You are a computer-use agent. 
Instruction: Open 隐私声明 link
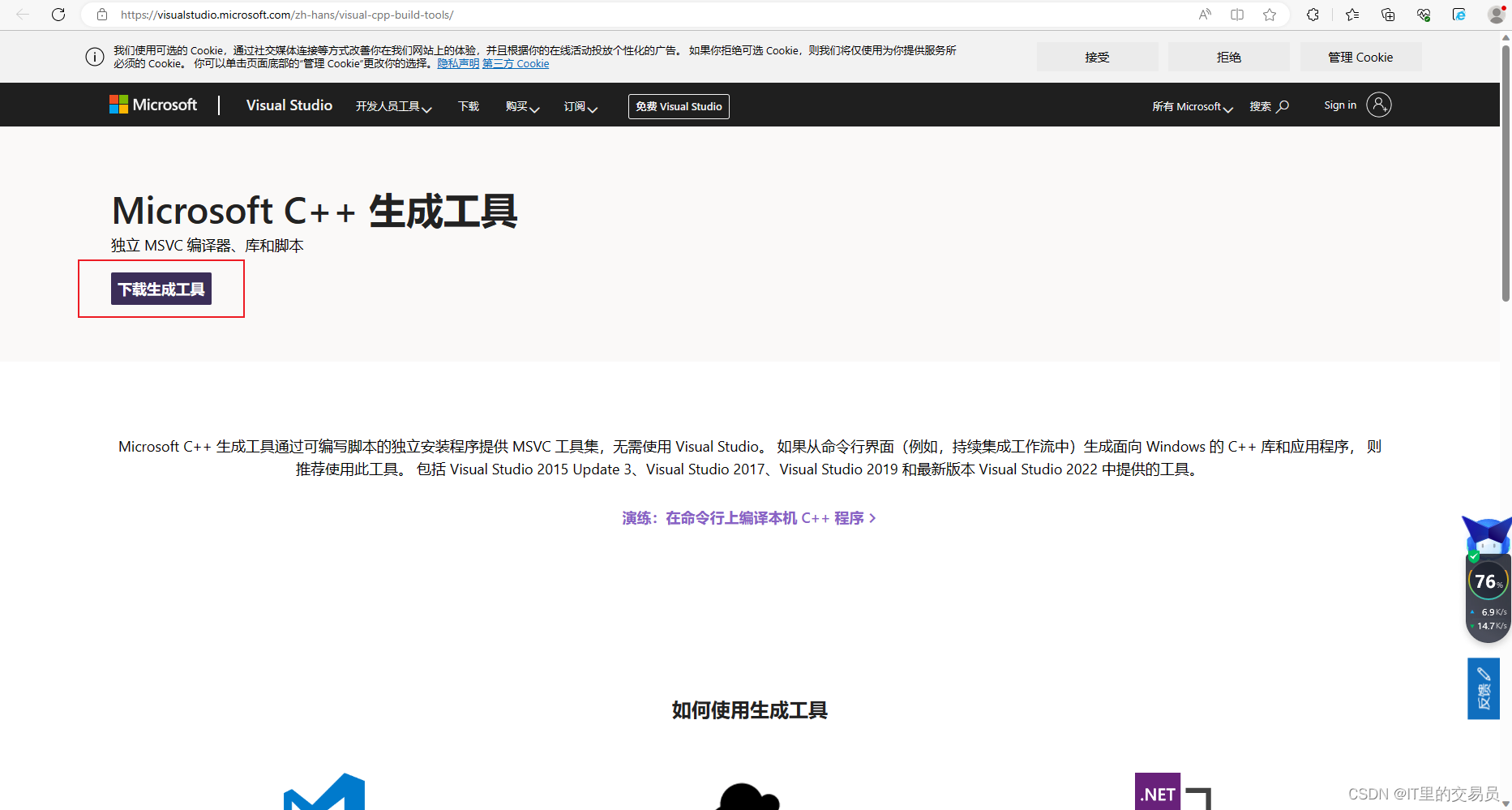click(x=458, y=63)
